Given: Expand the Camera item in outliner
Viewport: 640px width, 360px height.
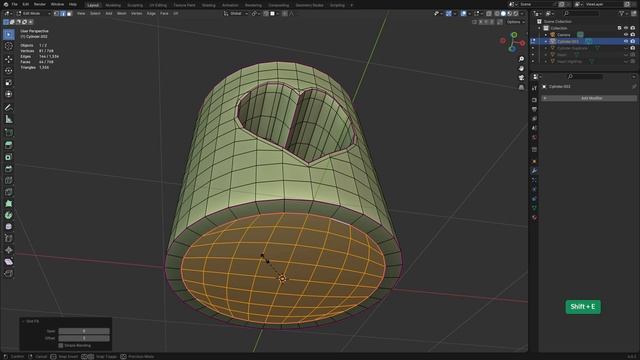Looking at the screenshot, I should tap(546, 35).
